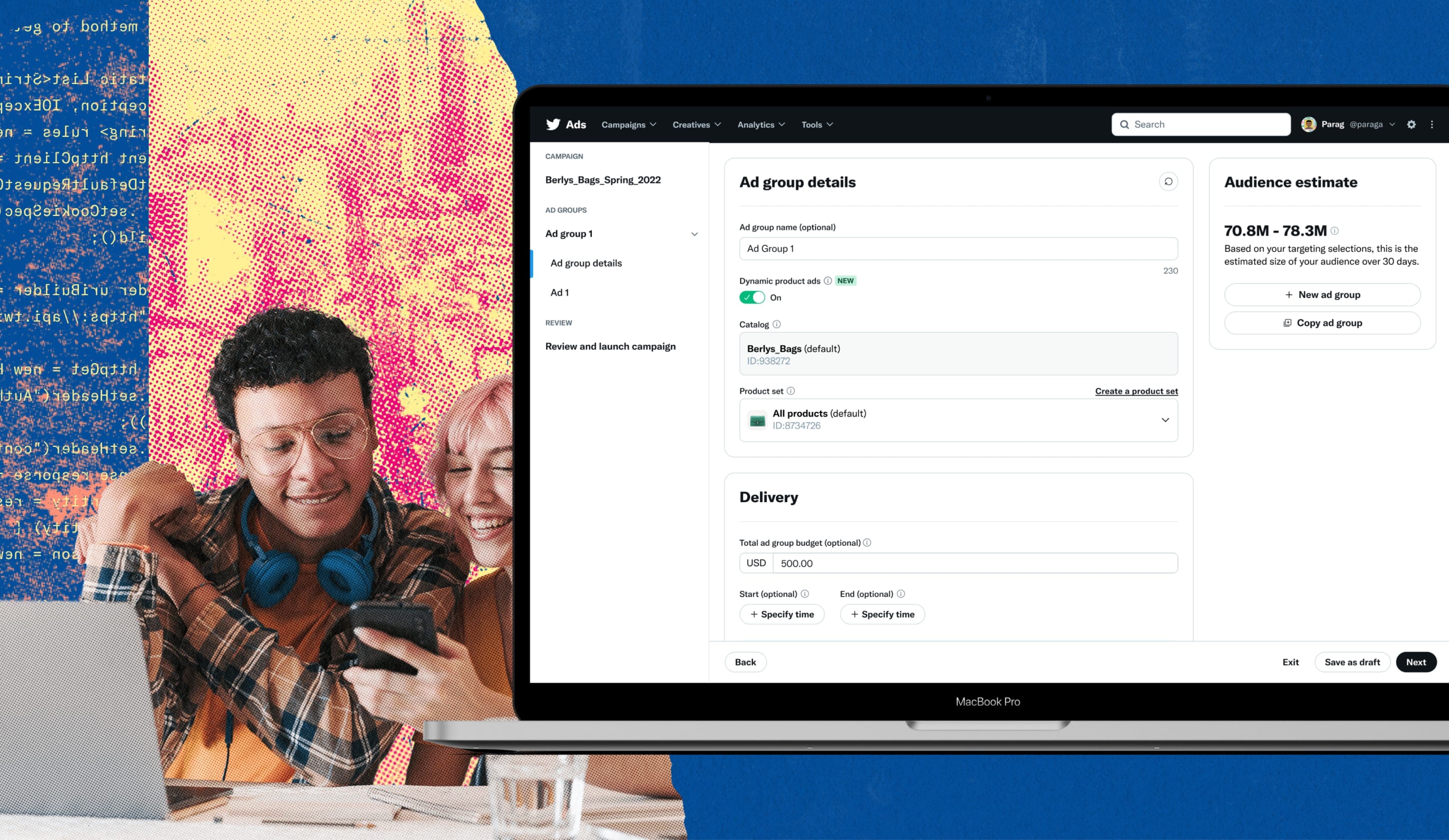The width and height of the screenshot is (1449, 840).
Task: Click Copy ad group button
Action: click(1321, 322)
